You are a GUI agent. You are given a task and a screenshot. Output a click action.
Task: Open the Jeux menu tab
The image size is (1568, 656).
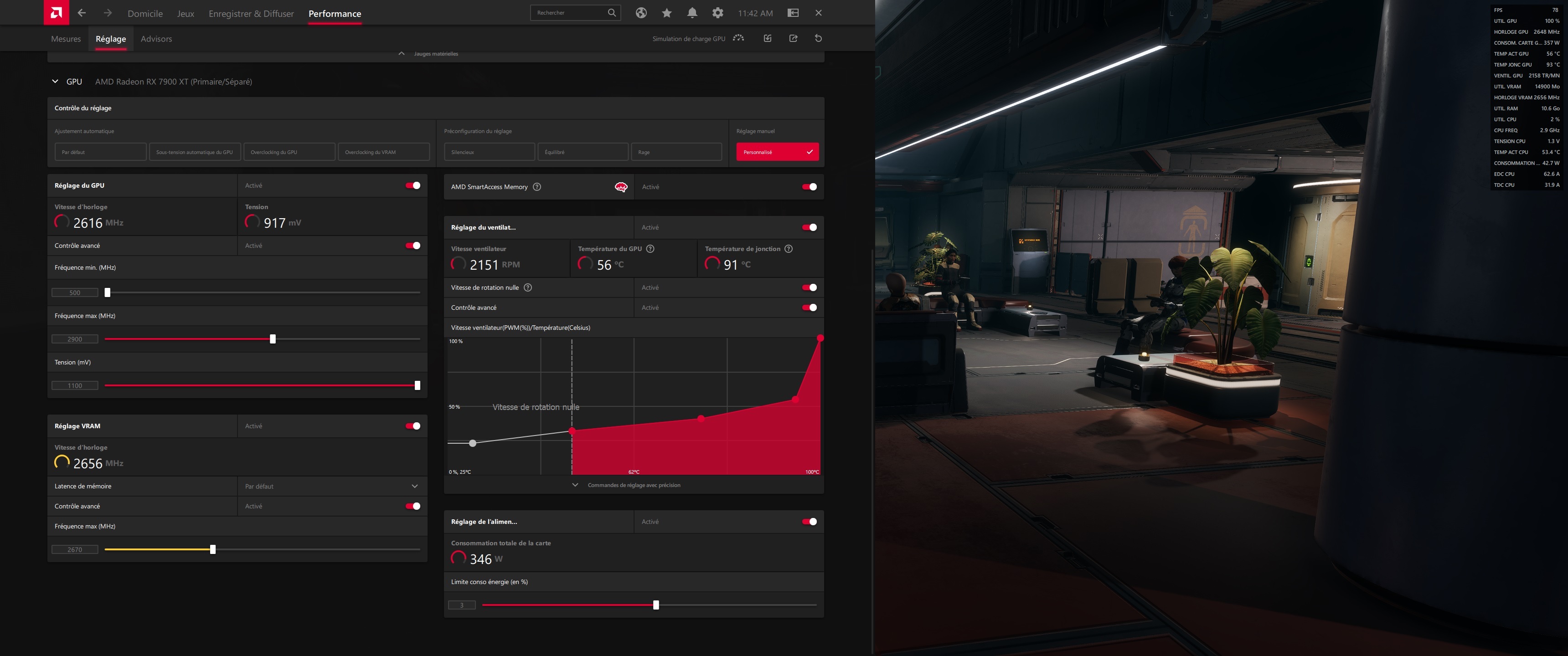click(185, 13)
